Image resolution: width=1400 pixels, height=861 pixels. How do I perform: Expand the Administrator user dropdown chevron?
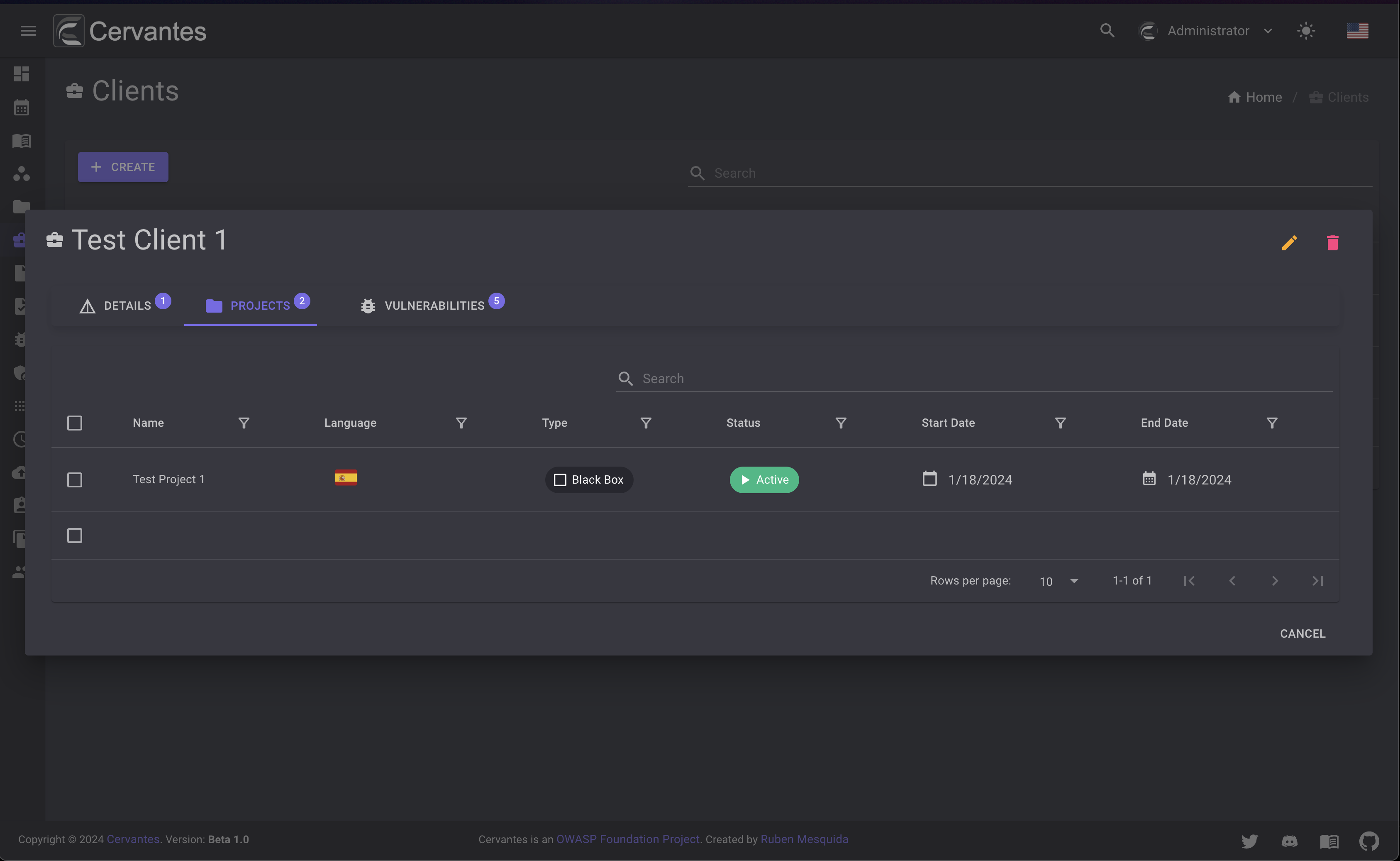click(1267, 31)
